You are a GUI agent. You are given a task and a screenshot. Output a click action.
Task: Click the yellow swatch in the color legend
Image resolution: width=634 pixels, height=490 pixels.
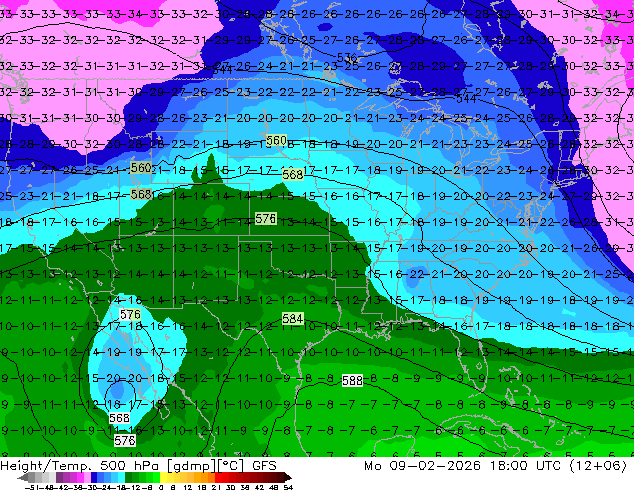[x=163, y=478]
